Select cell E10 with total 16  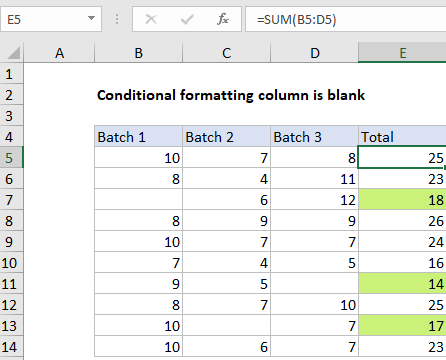coord(402,263)
